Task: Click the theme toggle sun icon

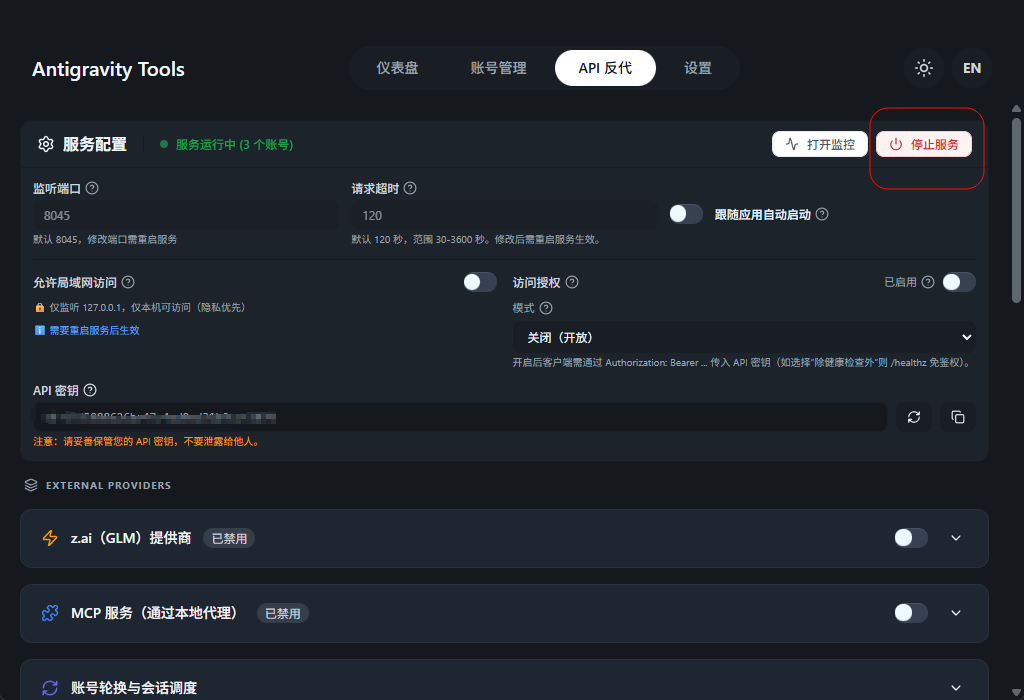Action: (x=923, y=68)
